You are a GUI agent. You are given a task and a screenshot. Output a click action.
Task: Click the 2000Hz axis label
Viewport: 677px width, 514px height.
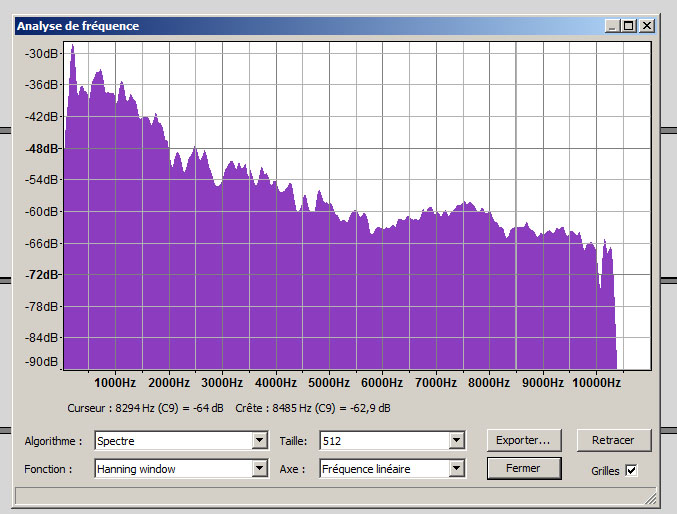[x=169, y=383]
